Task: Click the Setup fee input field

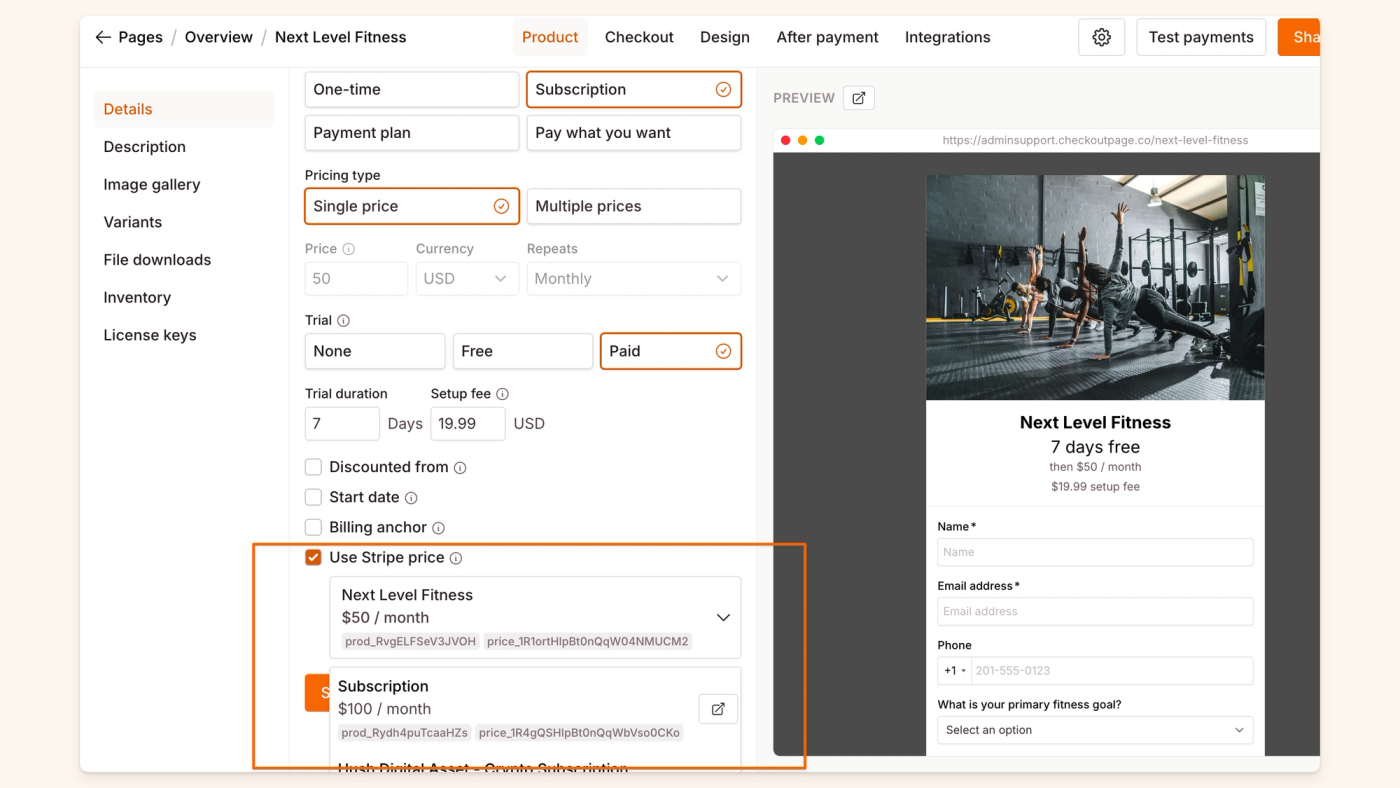Action: pos(468,423)
